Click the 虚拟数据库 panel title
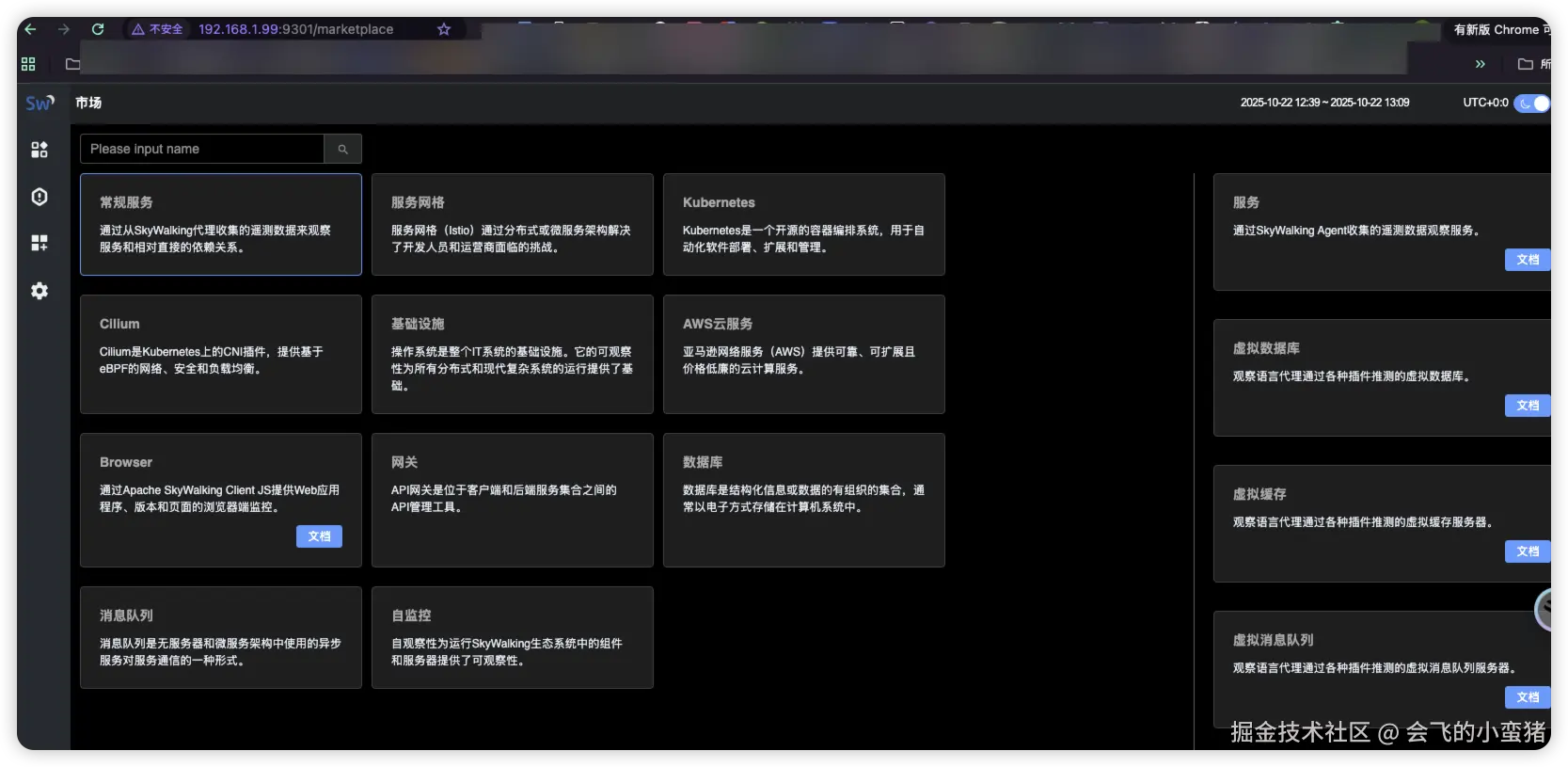The width and height of the screenshot is (1568, 767). 1266,348
